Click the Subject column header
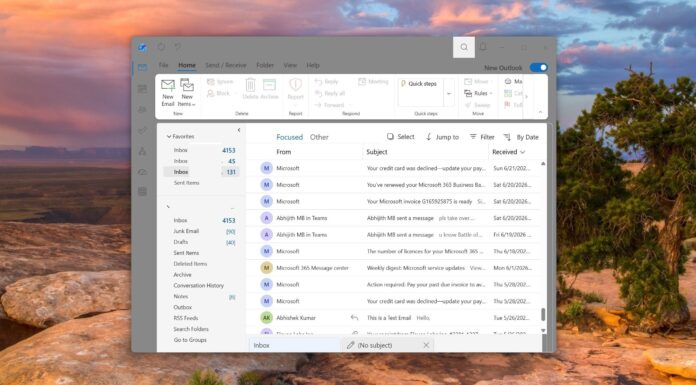 [x=377, y=152]
